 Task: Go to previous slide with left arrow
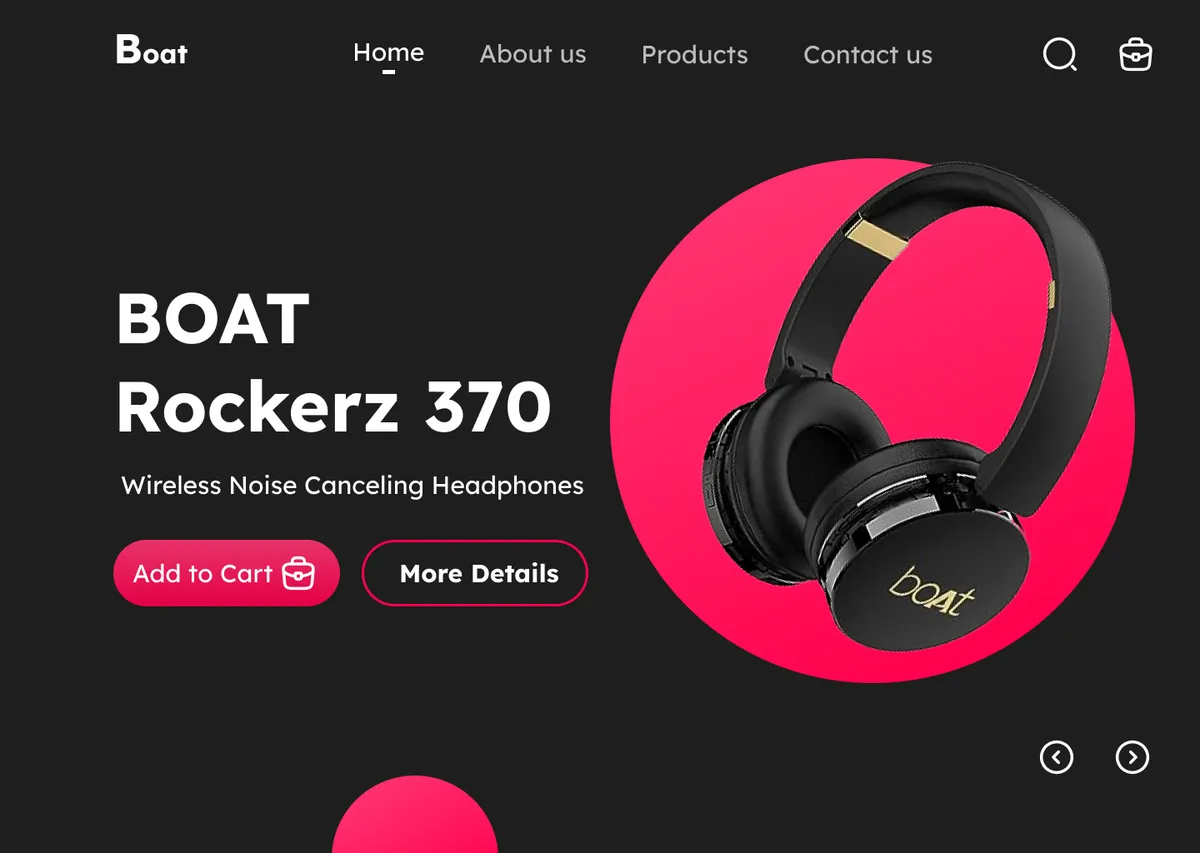coord(1056,757)
